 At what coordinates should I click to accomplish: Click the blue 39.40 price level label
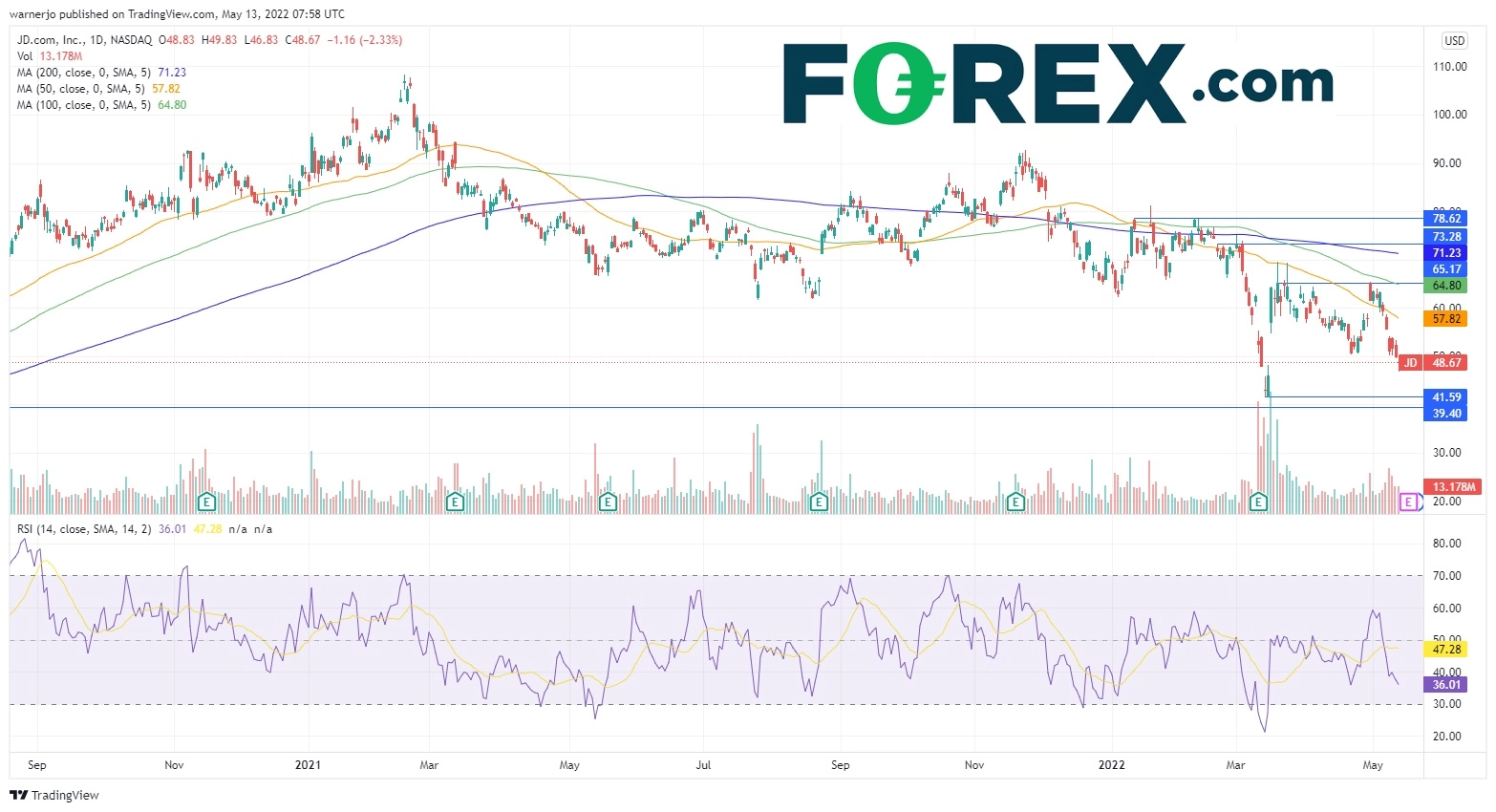click(x=1446, y=414)
